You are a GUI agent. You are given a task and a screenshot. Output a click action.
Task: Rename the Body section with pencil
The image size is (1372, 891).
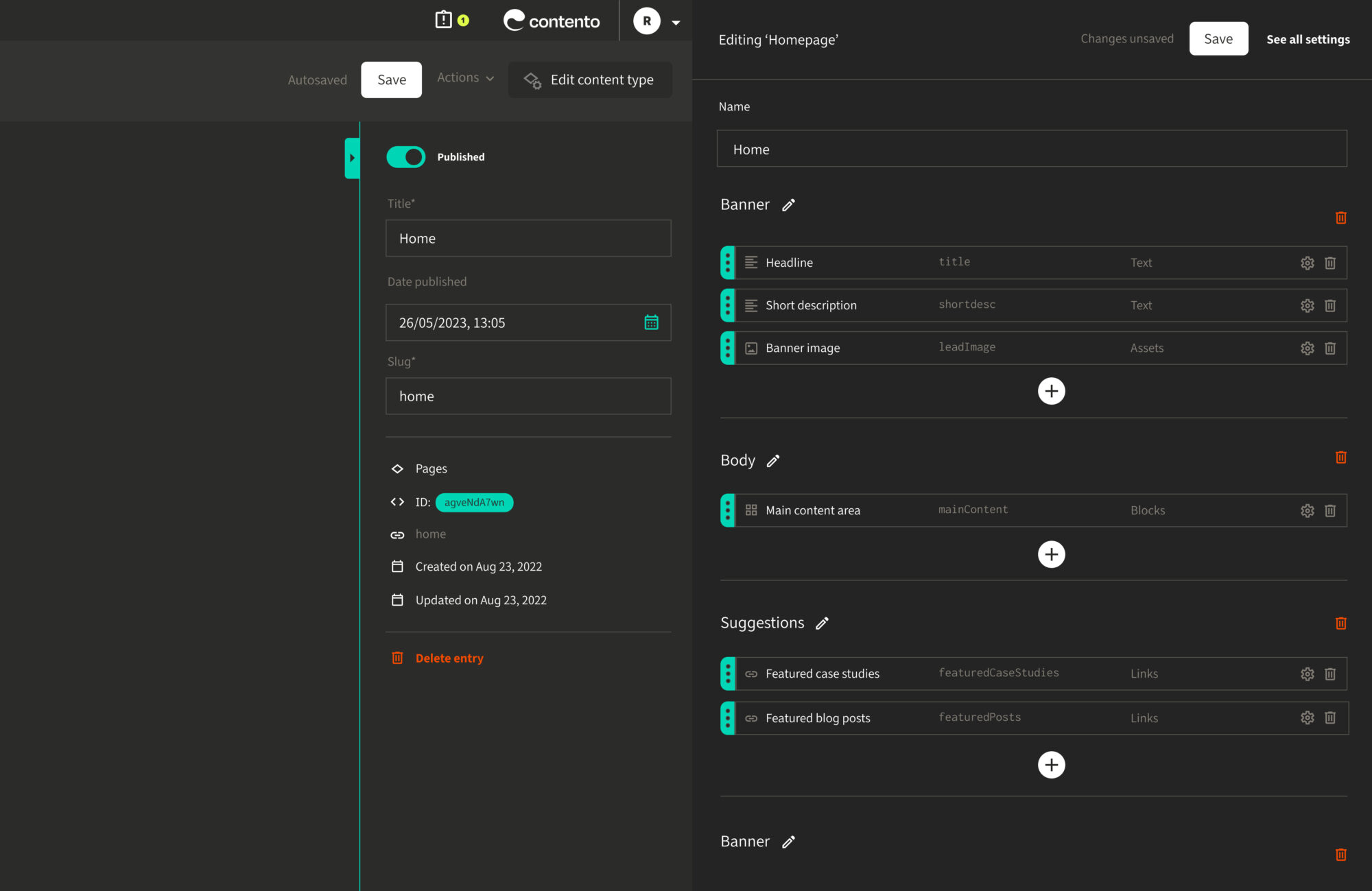(x=773, y=461)
